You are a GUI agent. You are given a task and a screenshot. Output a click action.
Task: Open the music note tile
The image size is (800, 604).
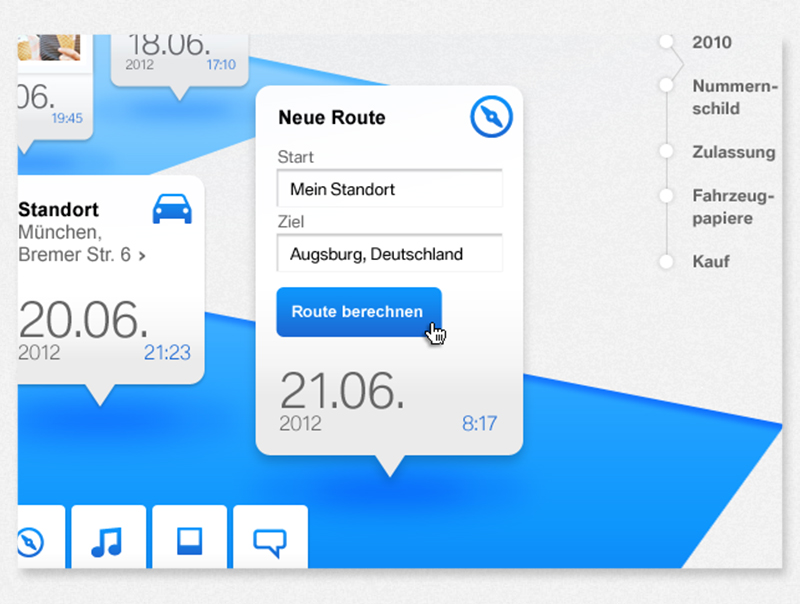click(107, 542)
